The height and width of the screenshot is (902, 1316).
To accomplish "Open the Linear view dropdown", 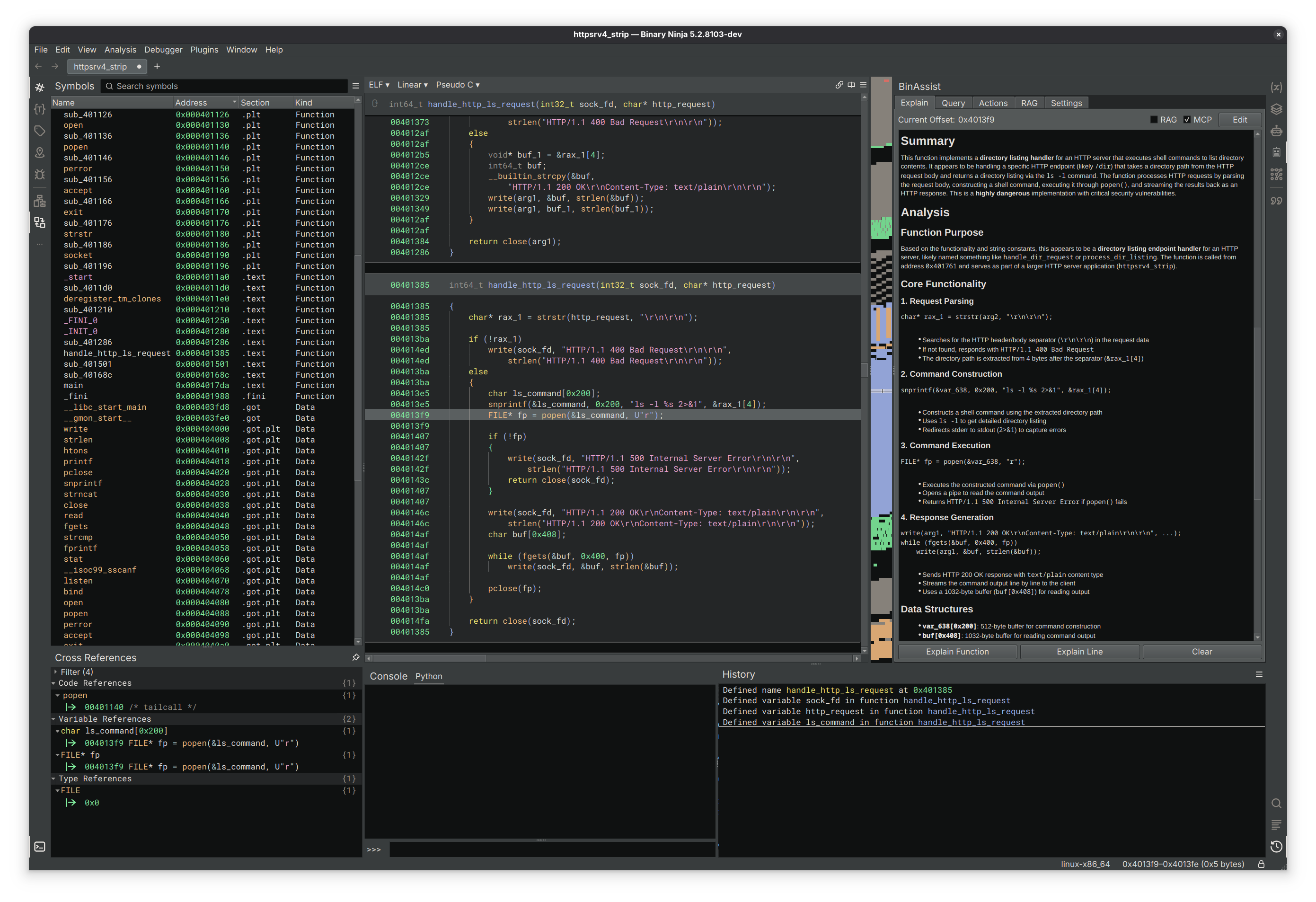I will click(x=412, y=84).
